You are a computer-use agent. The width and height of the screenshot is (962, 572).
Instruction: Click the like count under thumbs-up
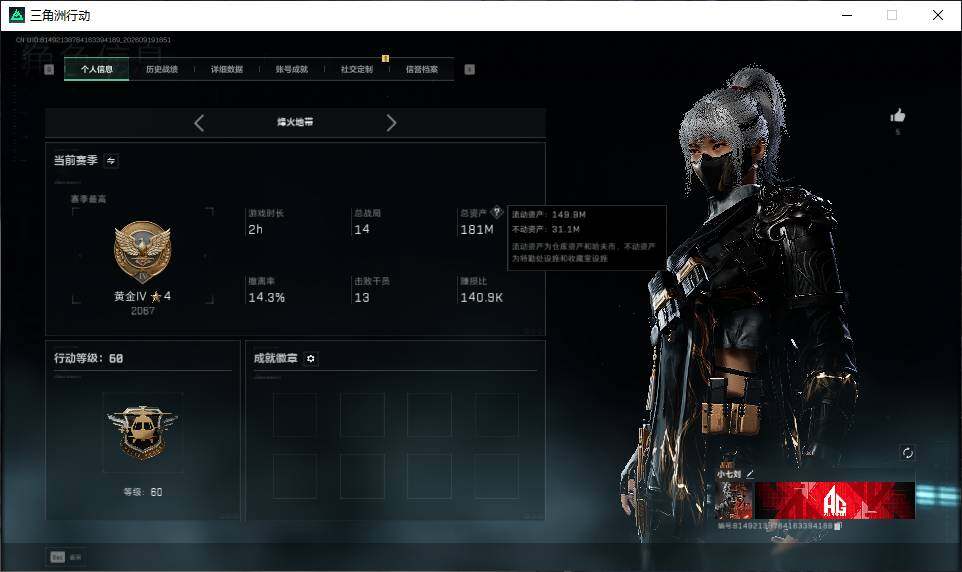[x=898, y=132]
